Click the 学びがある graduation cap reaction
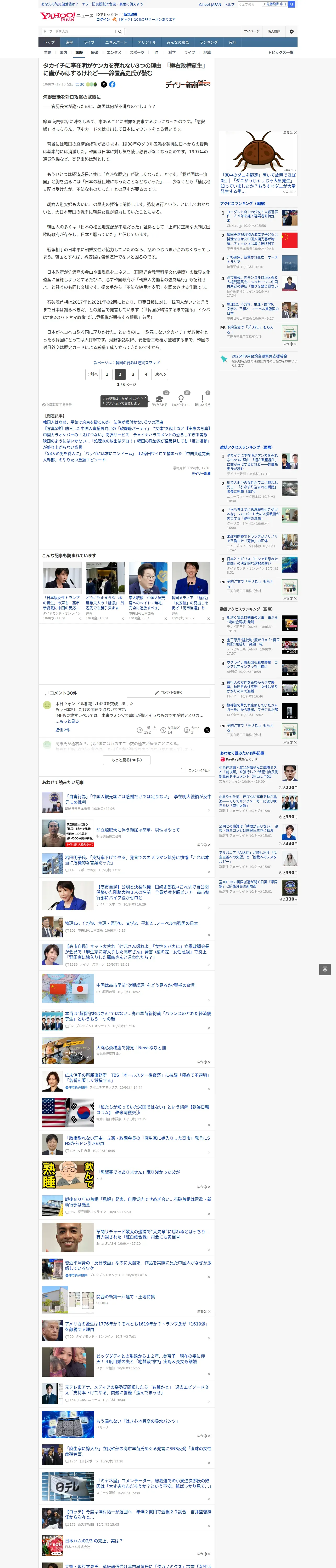Image resolution: width=336 pixels, height=1568 pixels. click(x=160, y=399)
